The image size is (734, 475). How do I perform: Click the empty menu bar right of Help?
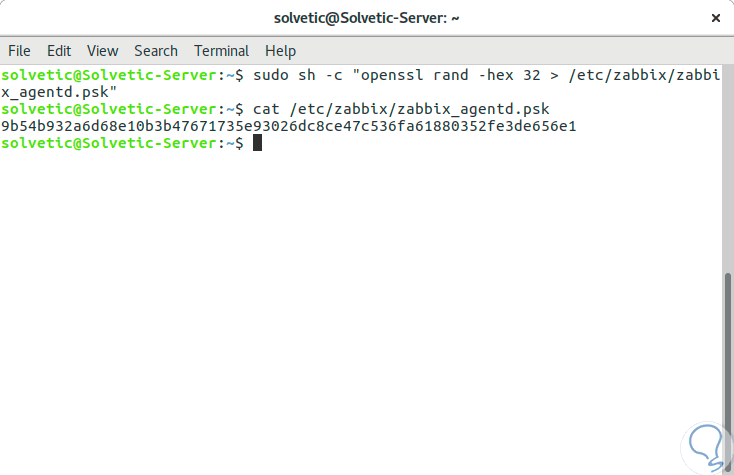click(500, 50)
